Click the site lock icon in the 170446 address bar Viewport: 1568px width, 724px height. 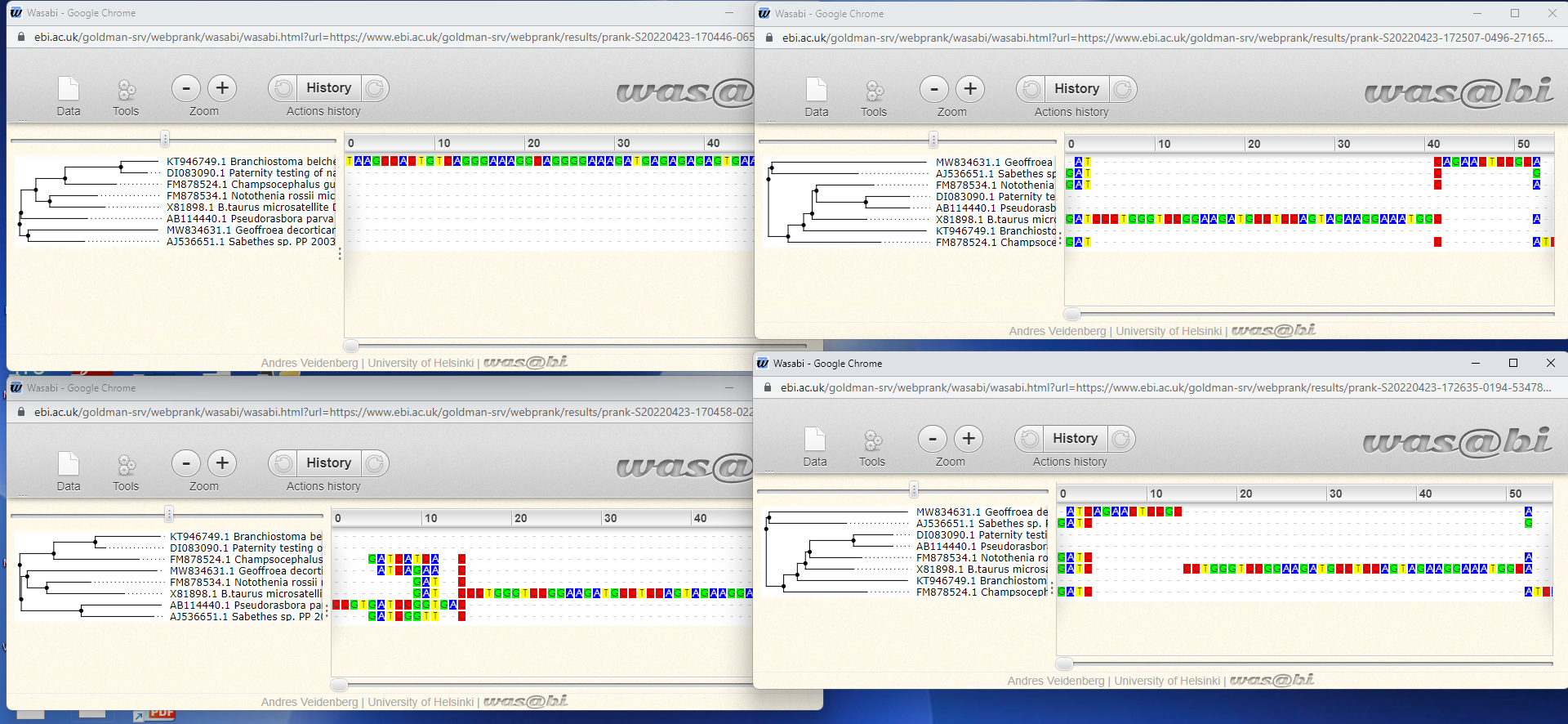(x=20, y=37)
